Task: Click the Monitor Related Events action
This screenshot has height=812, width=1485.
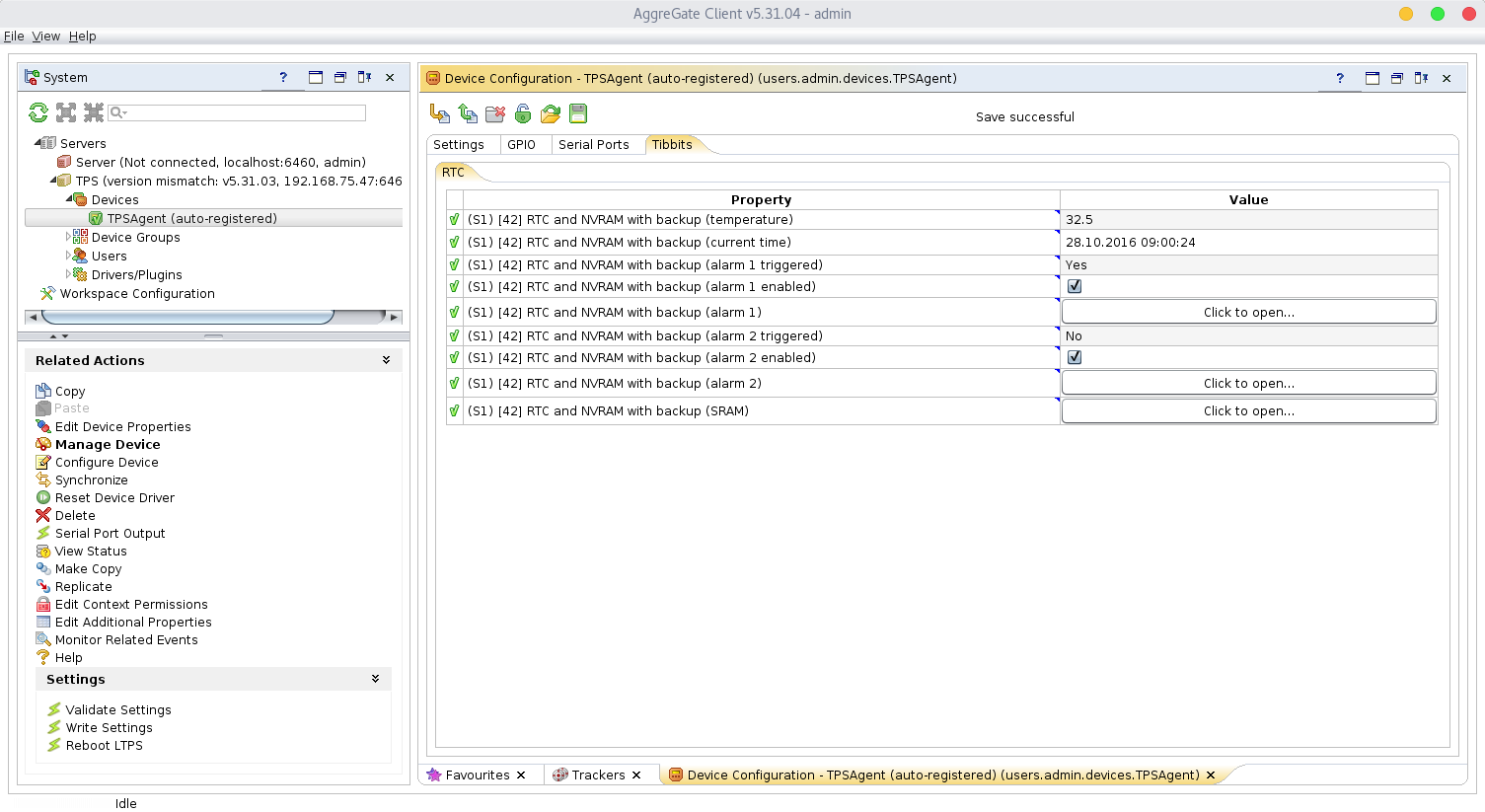Action: [x=116, y=639]
